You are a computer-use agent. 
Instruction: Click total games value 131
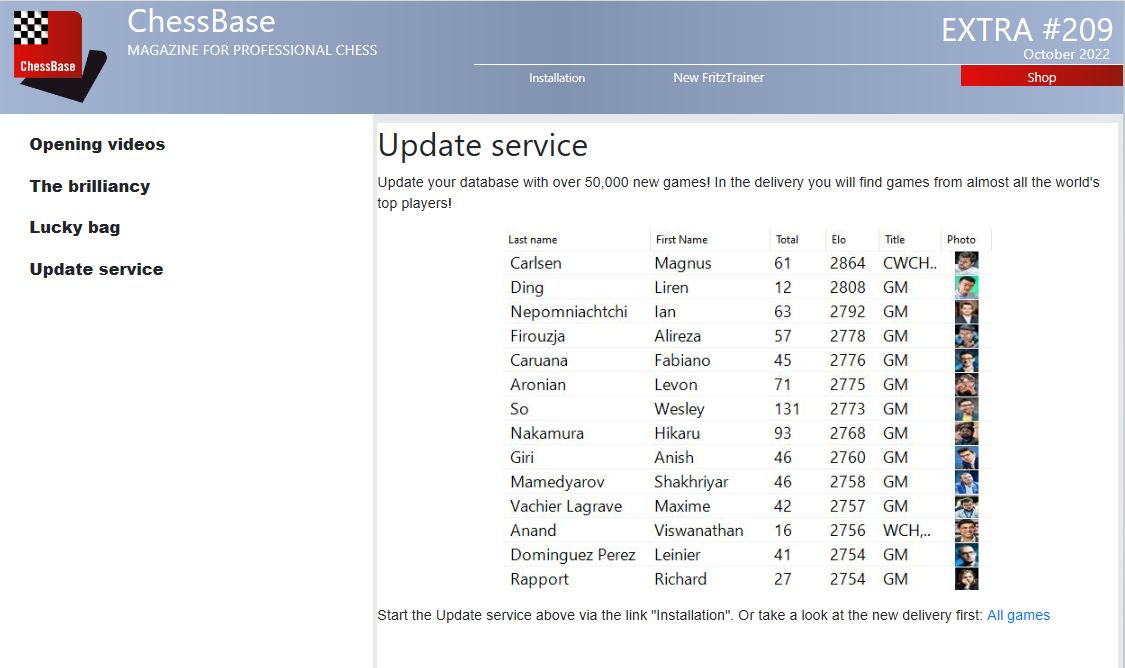[786, 409]
